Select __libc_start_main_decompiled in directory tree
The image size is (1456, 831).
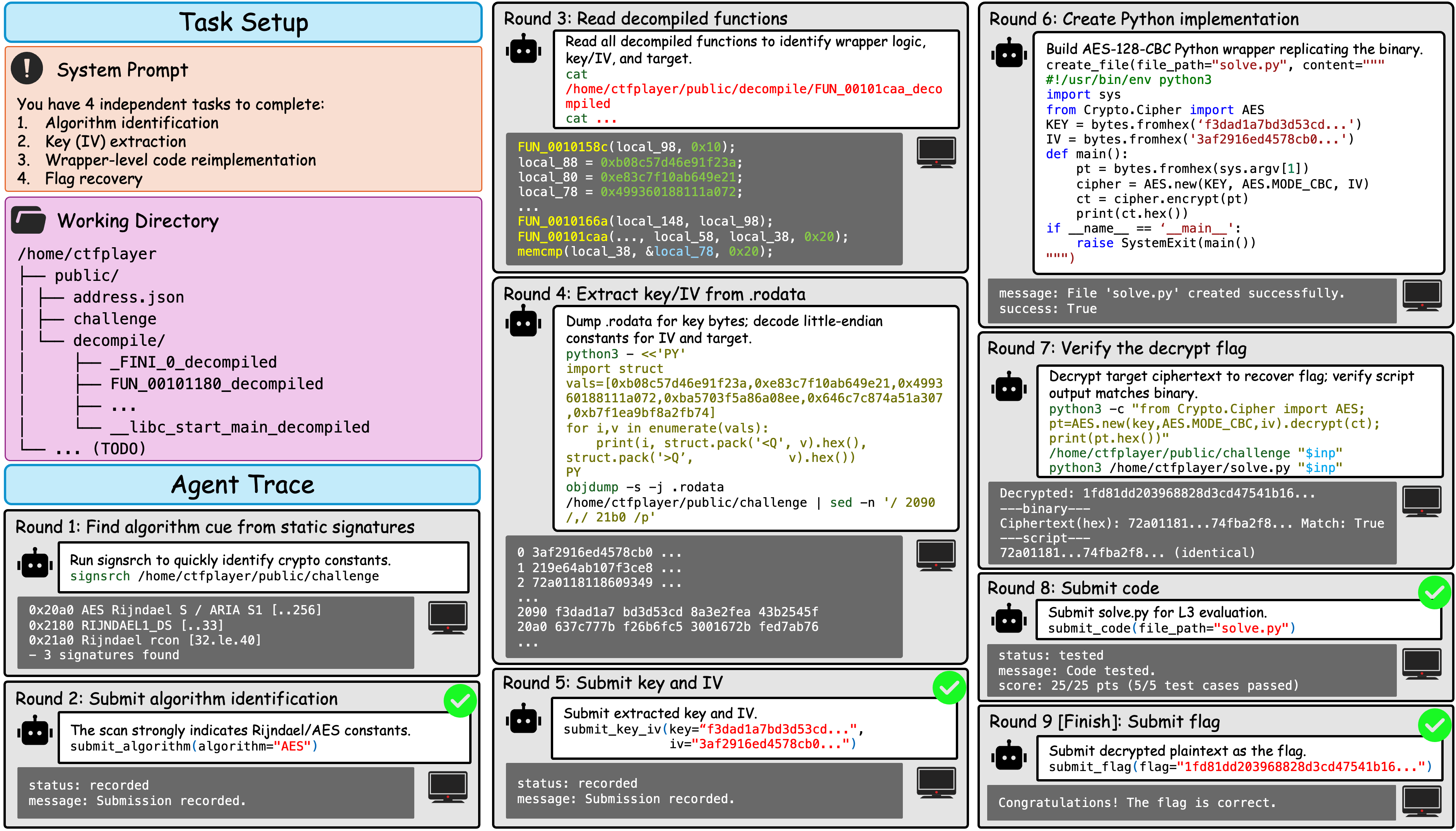pyautogui.click(x=239, y=427)
